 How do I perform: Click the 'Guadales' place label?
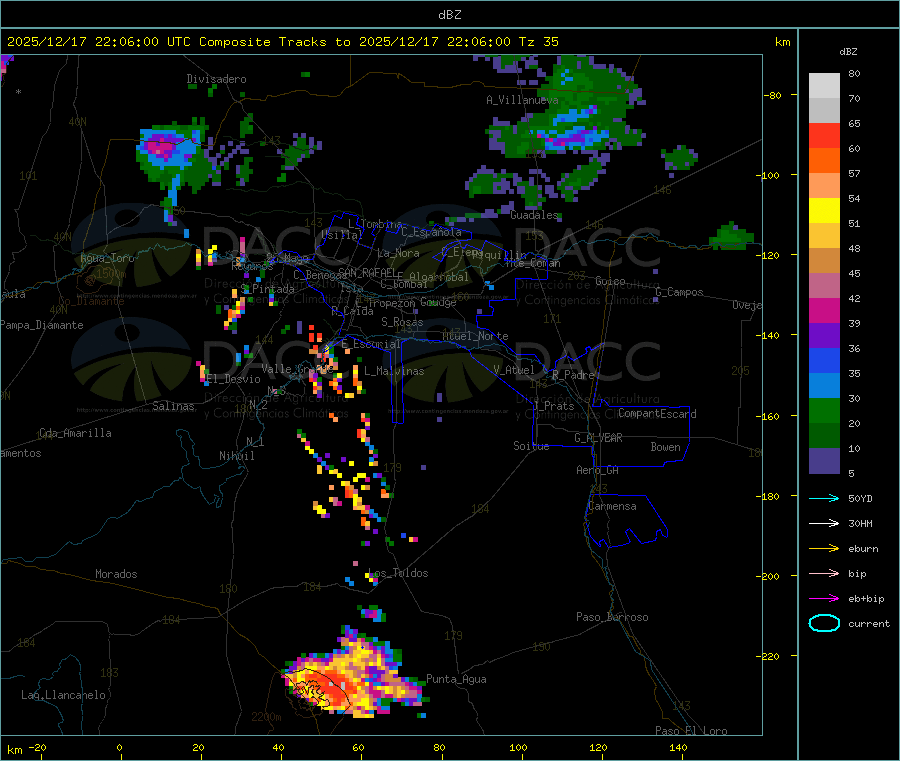[x=534, y=215]
